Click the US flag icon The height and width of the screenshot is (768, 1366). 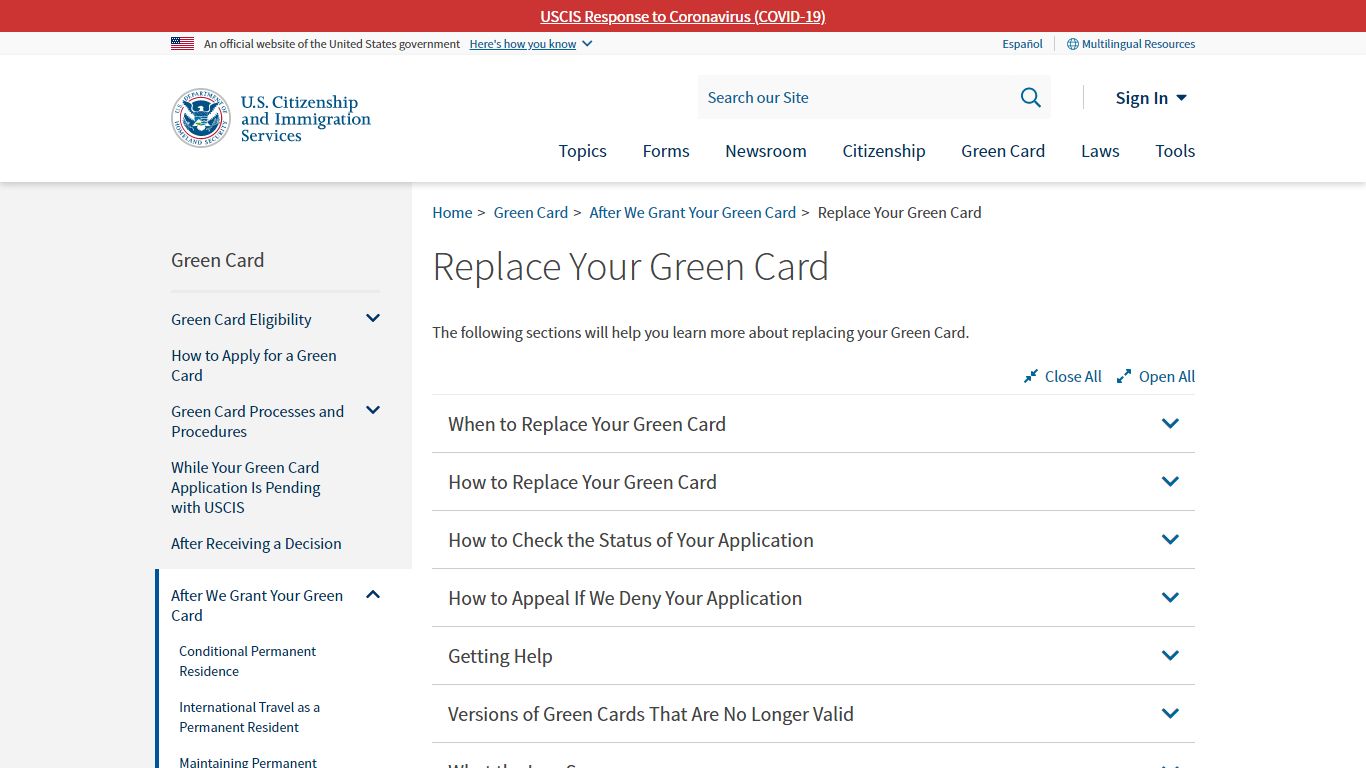(x=182, y=43)
